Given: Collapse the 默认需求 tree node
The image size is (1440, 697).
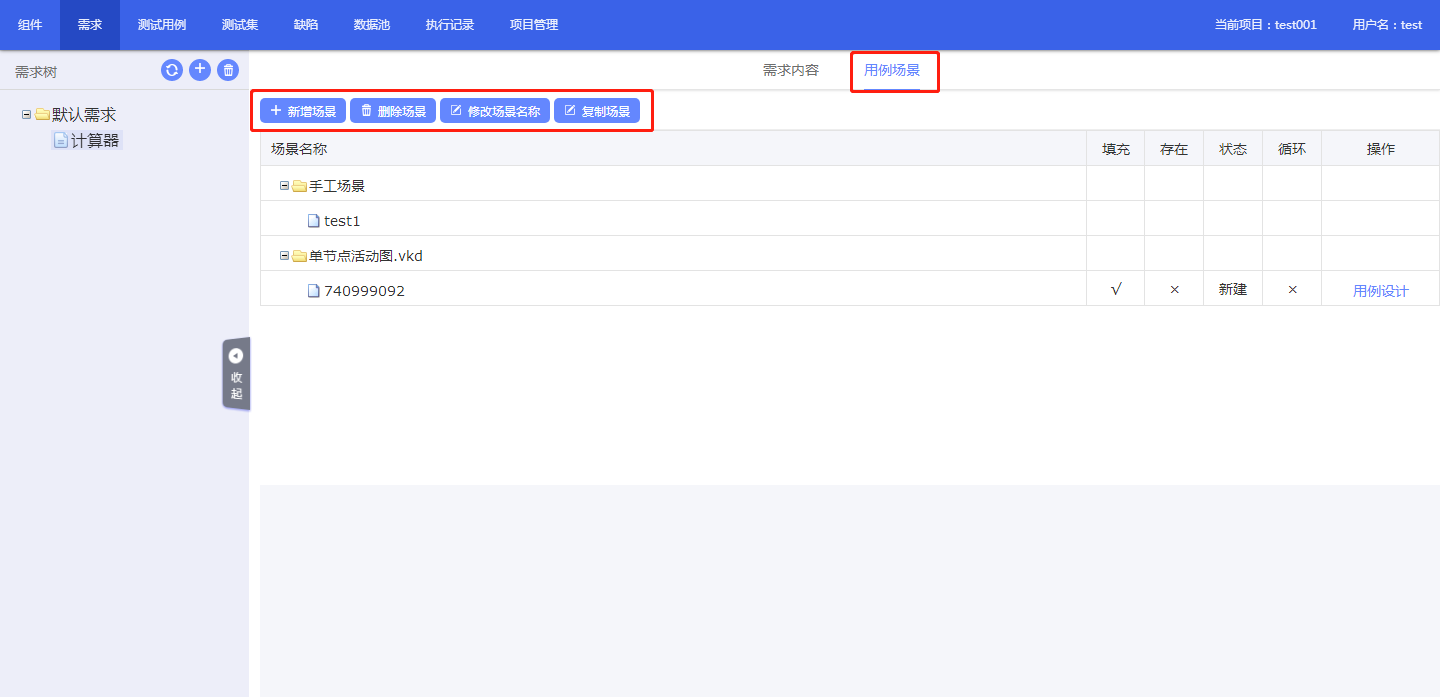Looking at the screenshot, I should coord(26,115).
